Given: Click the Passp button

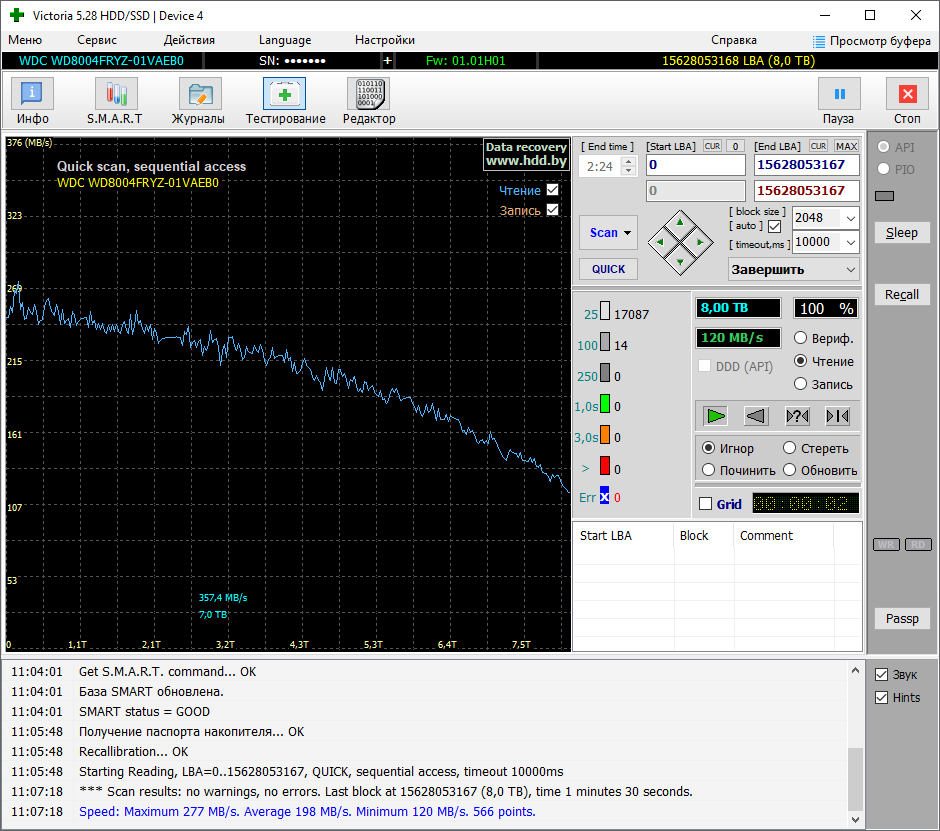Looking at the screenshot, I should [x=901, y=618].
